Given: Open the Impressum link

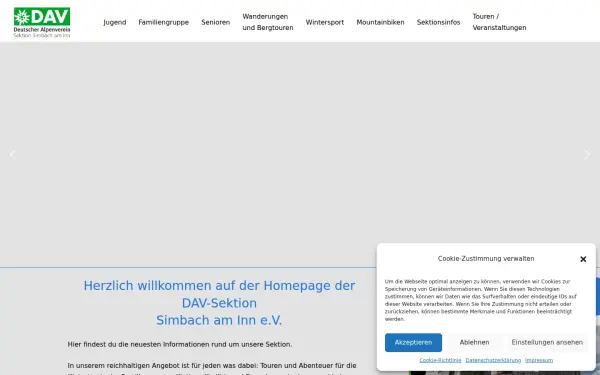Looking at the screenshot, I should (539, 360).
